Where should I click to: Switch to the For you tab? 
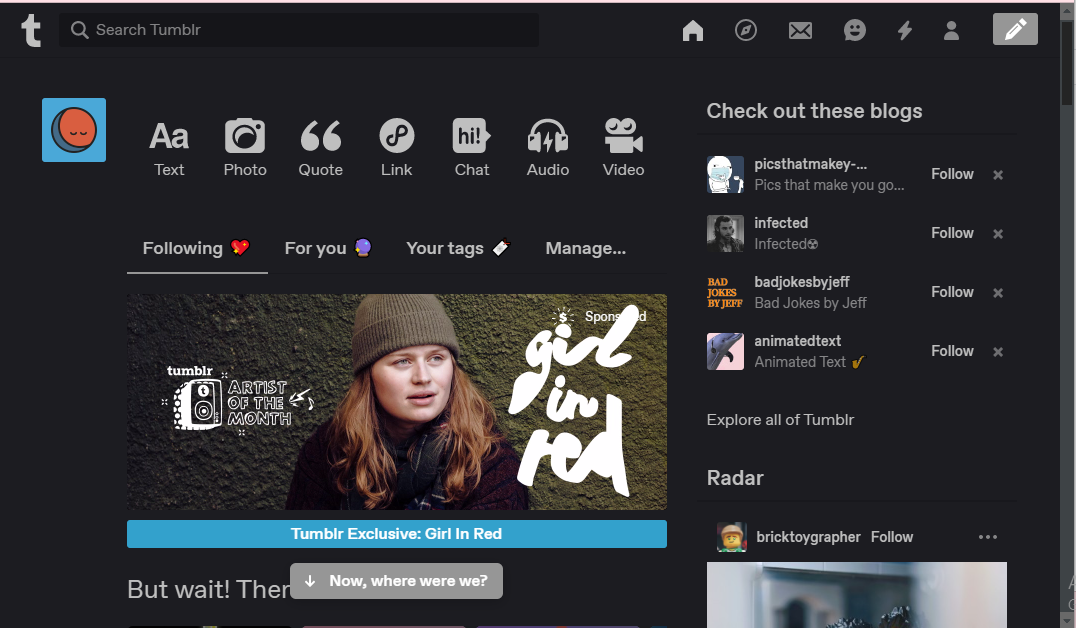(328, 248)
